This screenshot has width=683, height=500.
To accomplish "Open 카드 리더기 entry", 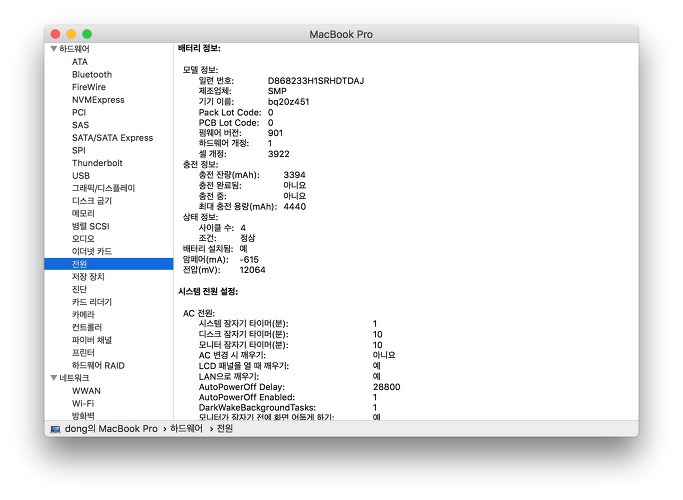I will 91,302.
